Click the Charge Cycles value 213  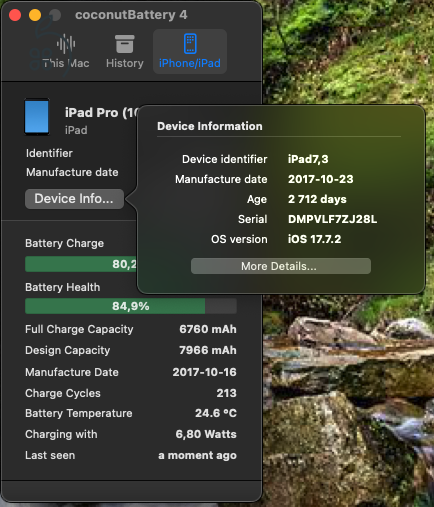coord(226,393)
